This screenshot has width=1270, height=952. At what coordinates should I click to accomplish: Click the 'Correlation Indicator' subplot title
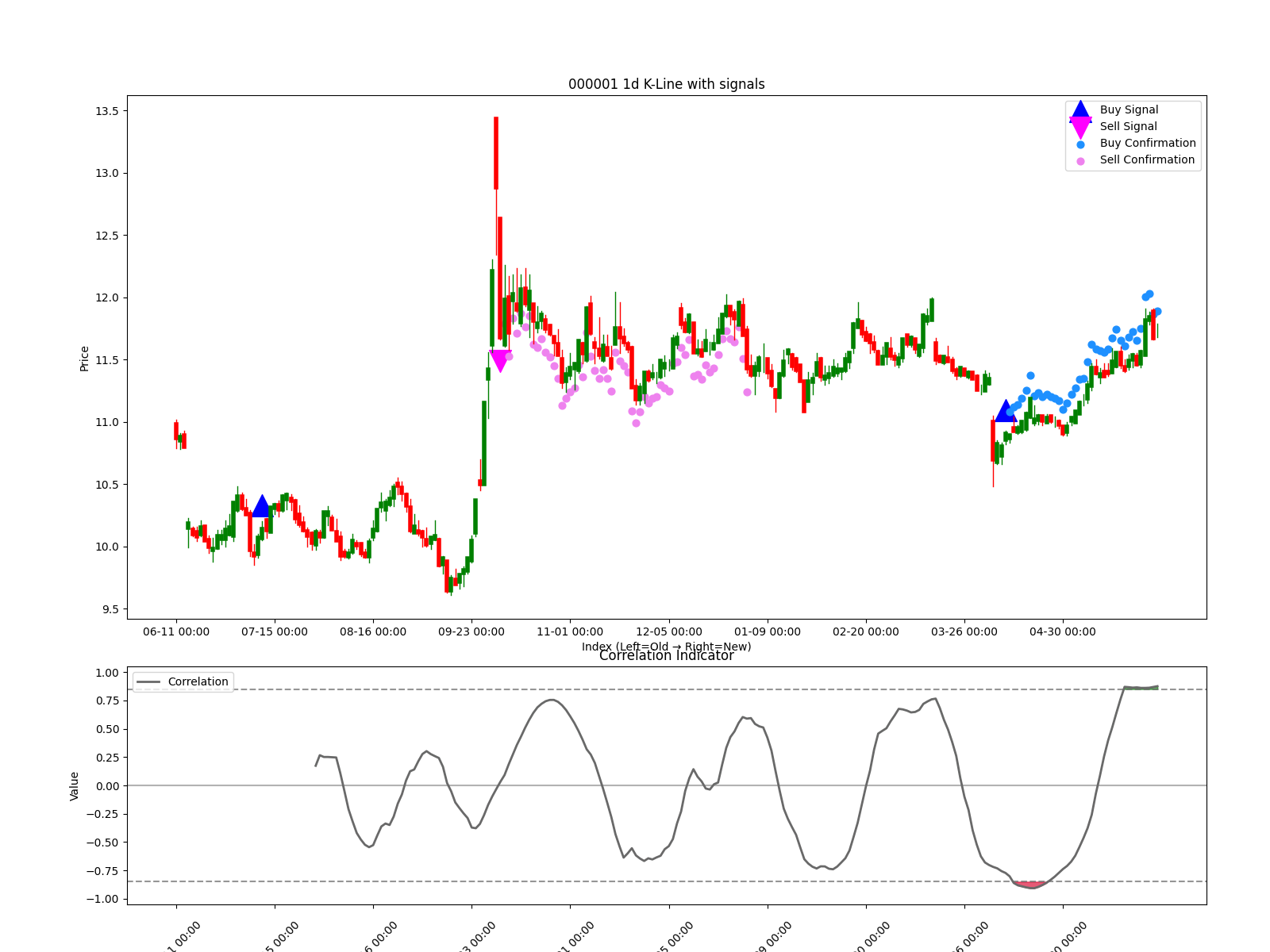667,656
